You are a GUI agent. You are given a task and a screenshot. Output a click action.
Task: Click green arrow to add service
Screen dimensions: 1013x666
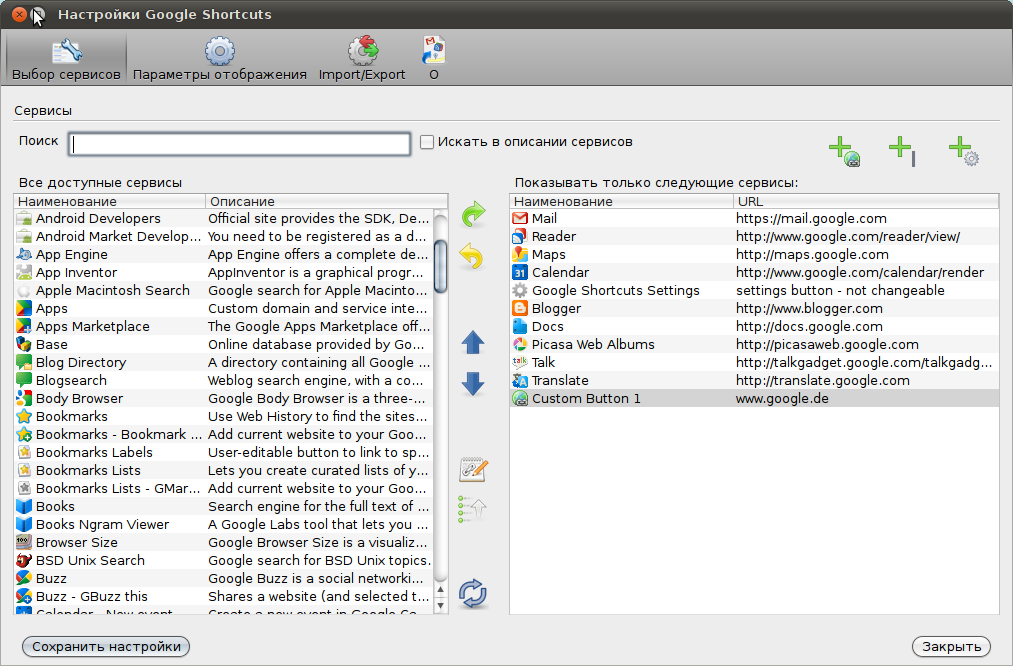tap(473, 213)
